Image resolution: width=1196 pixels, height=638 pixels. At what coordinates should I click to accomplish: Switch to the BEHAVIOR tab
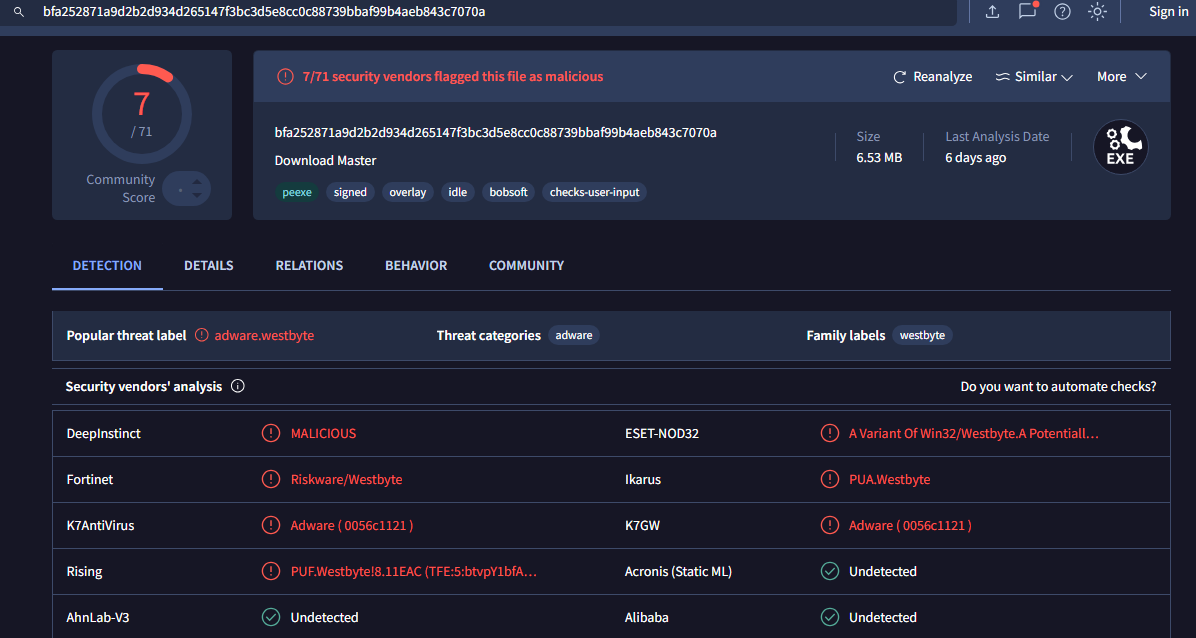coord(416,266)
